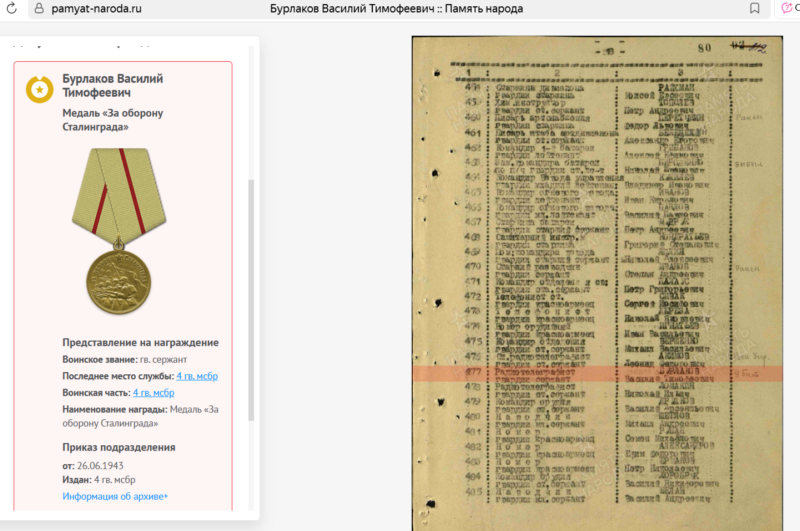Bookmark this page with the bookmark icon
This screenshot has height=531, width=800.
[755, 8]
